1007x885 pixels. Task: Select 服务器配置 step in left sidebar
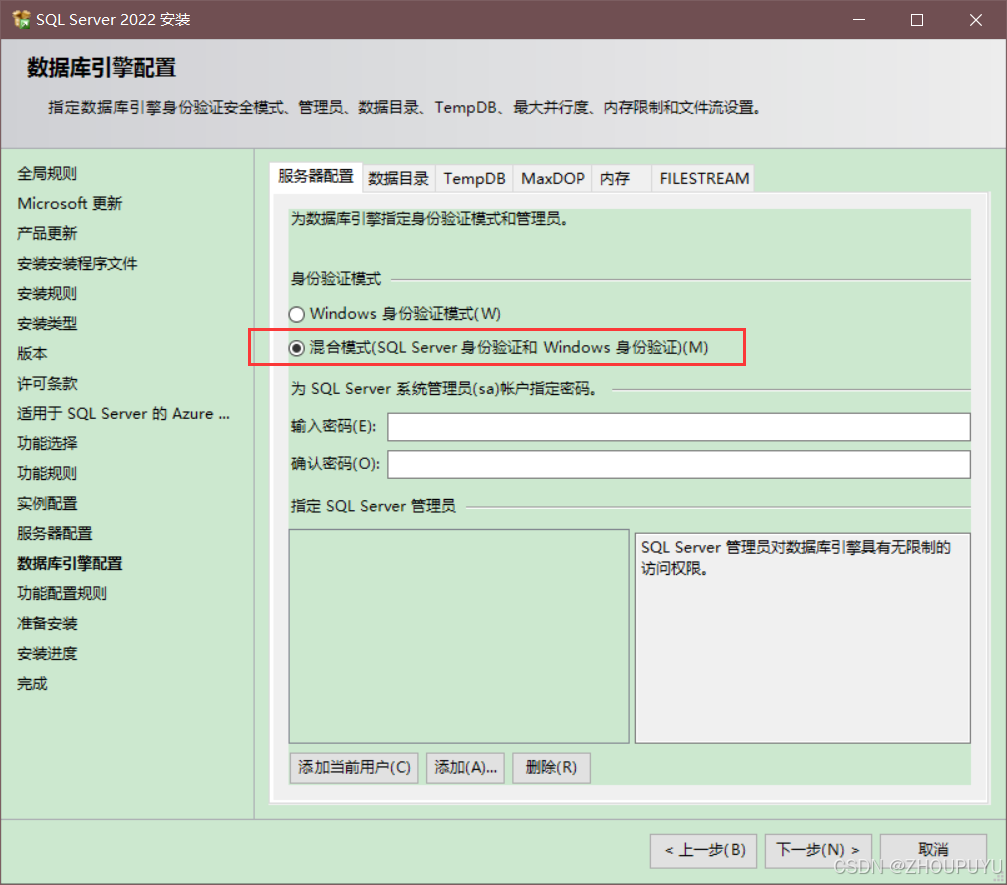[x=55, y=534]
